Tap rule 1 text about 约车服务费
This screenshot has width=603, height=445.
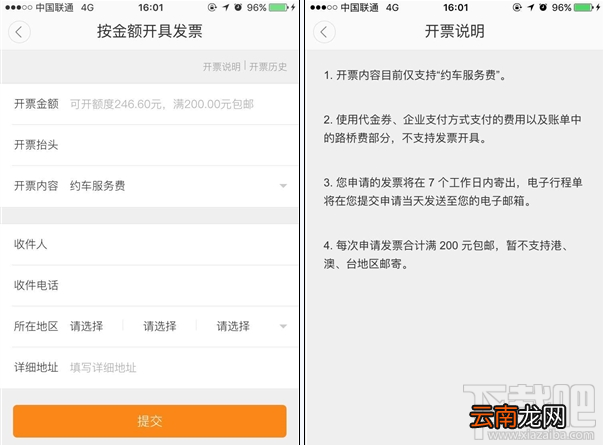pos(415,75)
